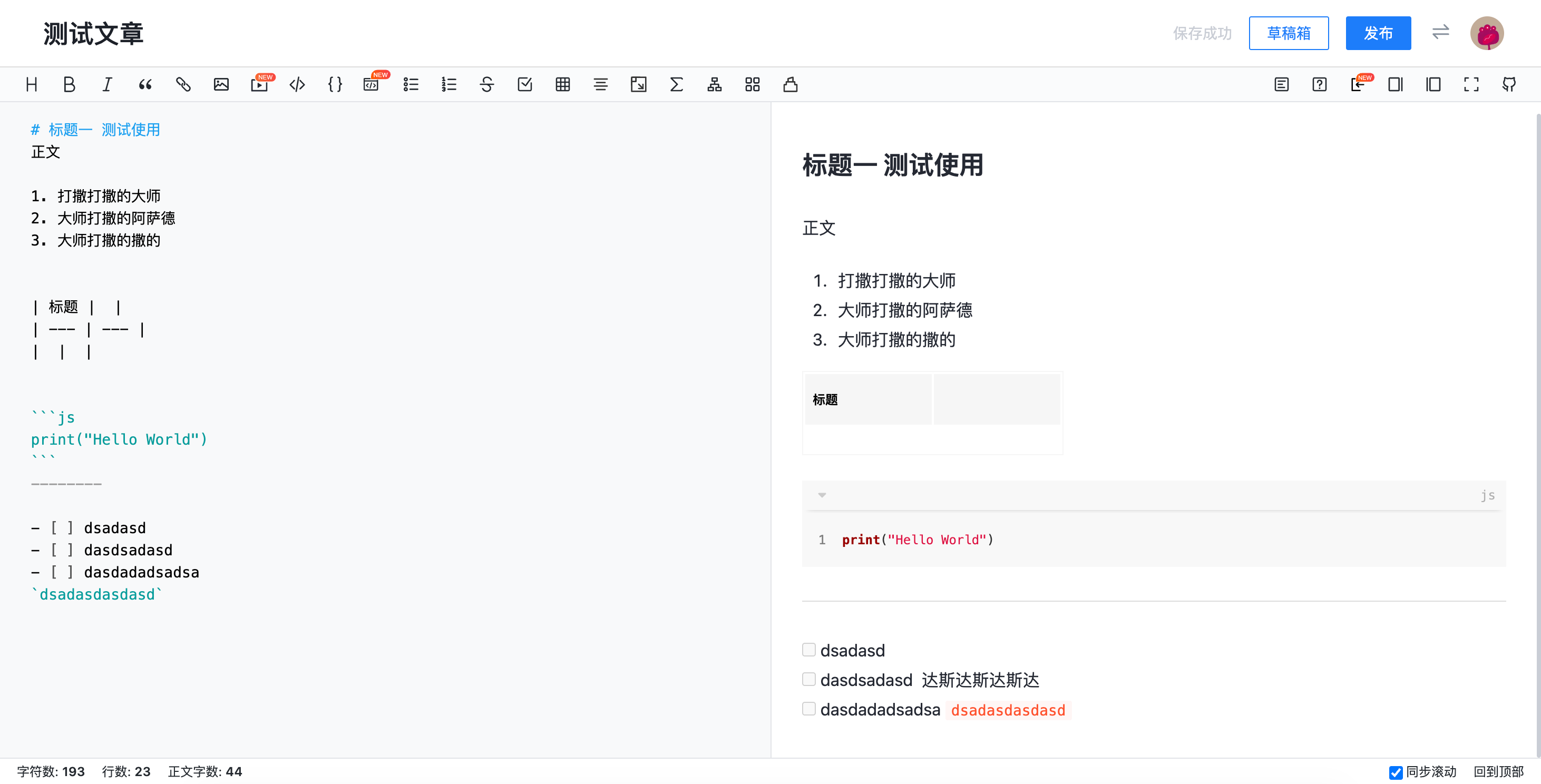Click the '| 标题 |' table row in editor
This screenshot has height=784, width=1541.
tap(76, 307)
